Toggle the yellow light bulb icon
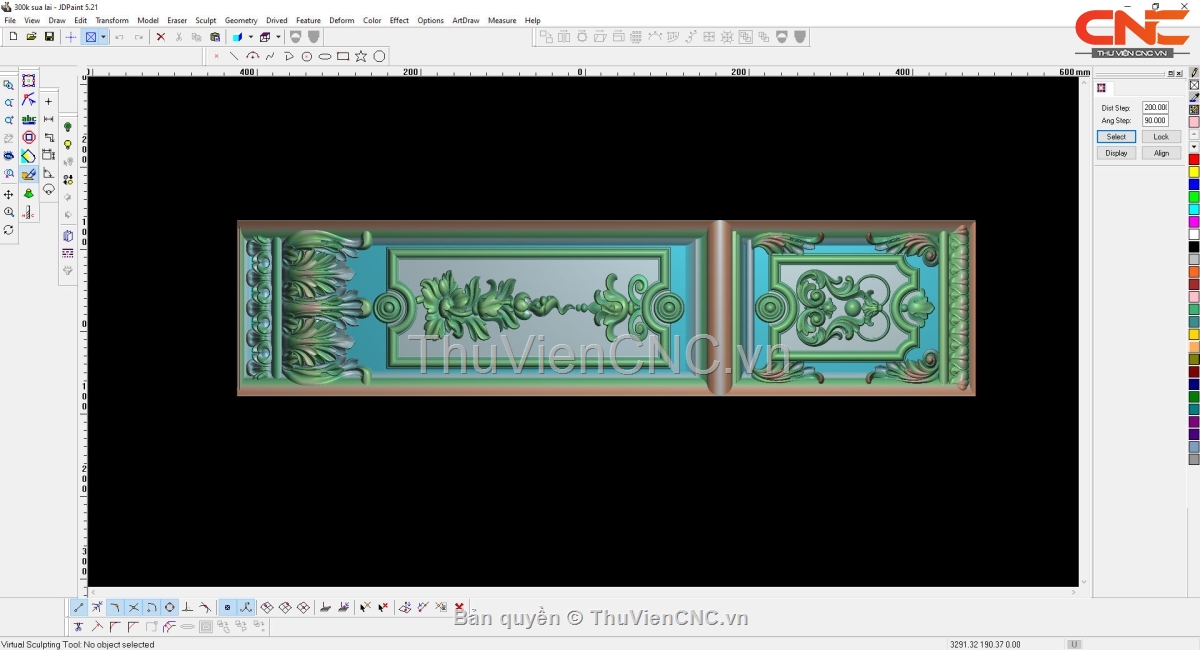This screenshot has height=650, width=1200. pos(68,145)
